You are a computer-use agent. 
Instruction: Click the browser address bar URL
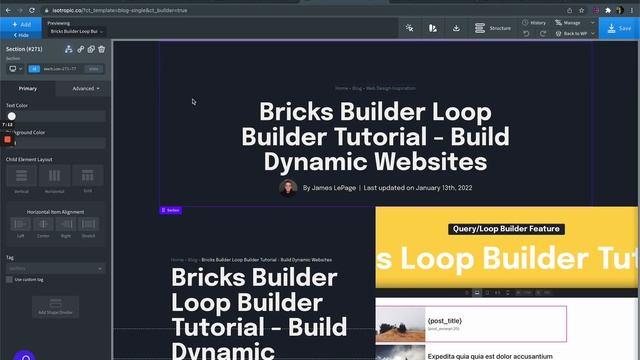120,10
